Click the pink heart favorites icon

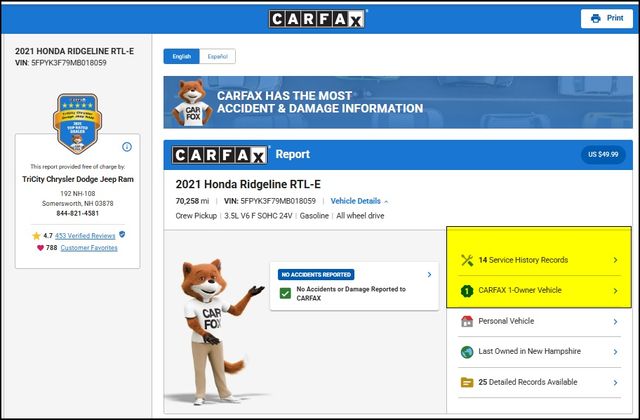(40, 248)
